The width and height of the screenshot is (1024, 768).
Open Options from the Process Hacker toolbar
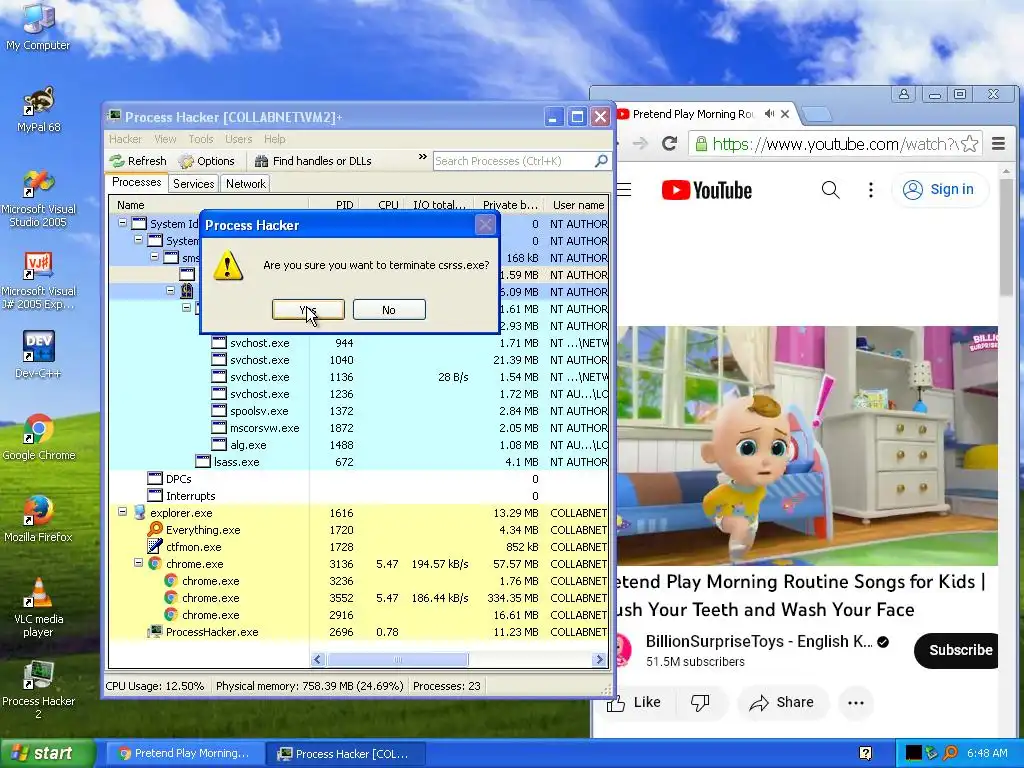(x=207, y=161)
